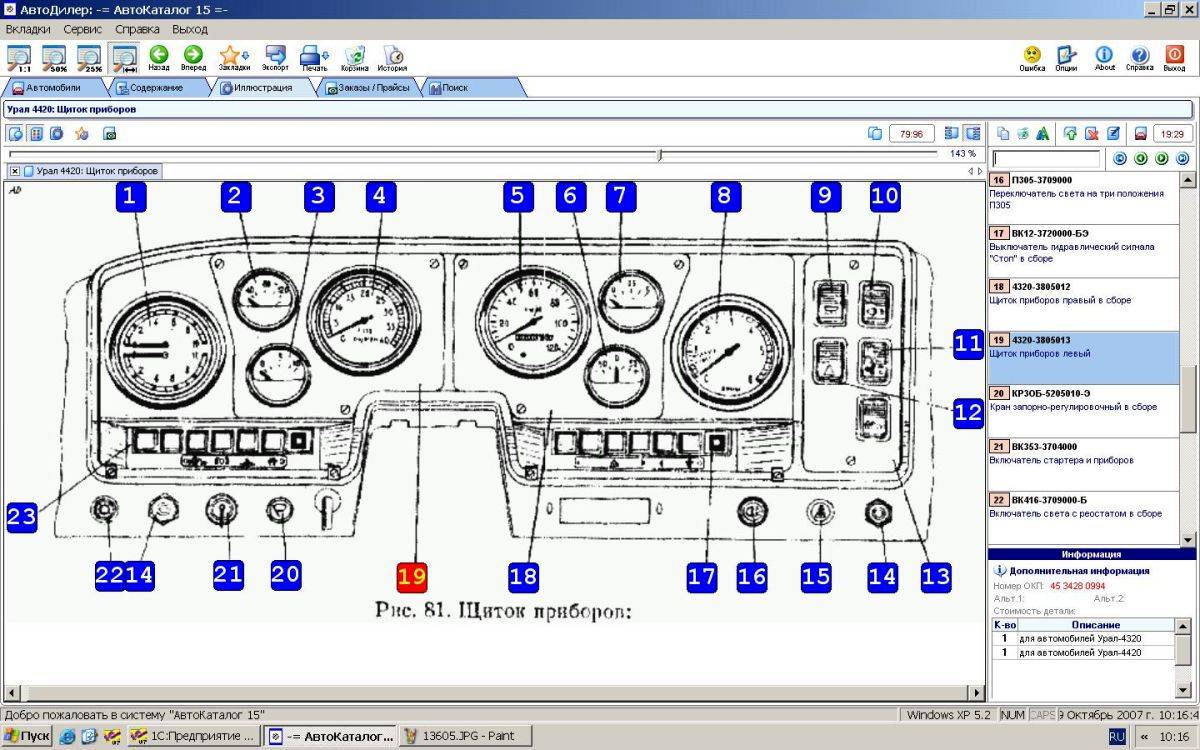This screenshot has height=750, width=1200.
Task: Click the 79:96 counter button
Action: click(x=911, y=133)
